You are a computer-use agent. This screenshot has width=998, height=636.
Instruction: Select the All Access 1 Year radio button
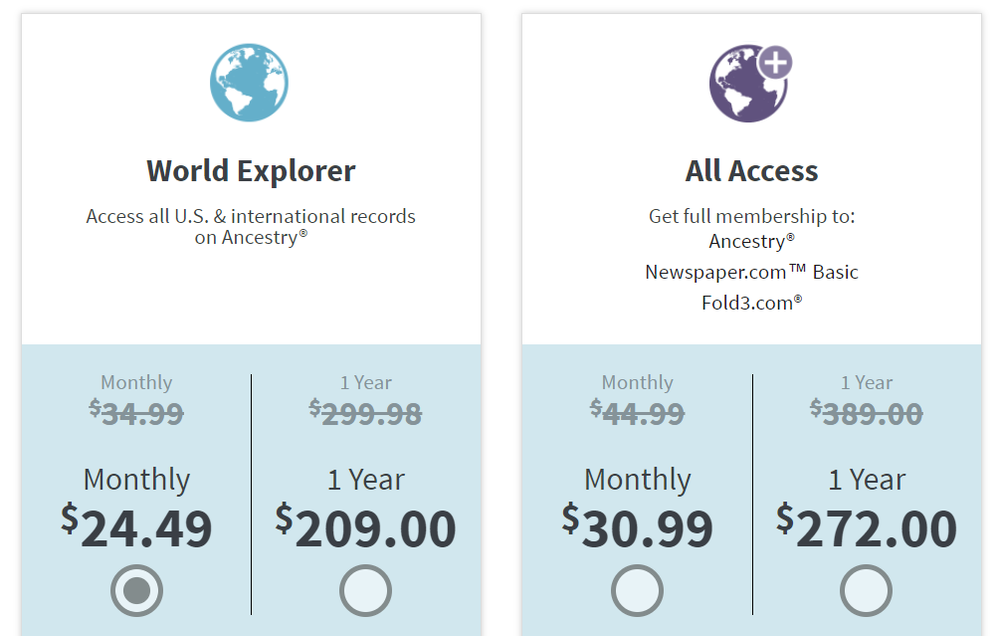pos(866,590)
